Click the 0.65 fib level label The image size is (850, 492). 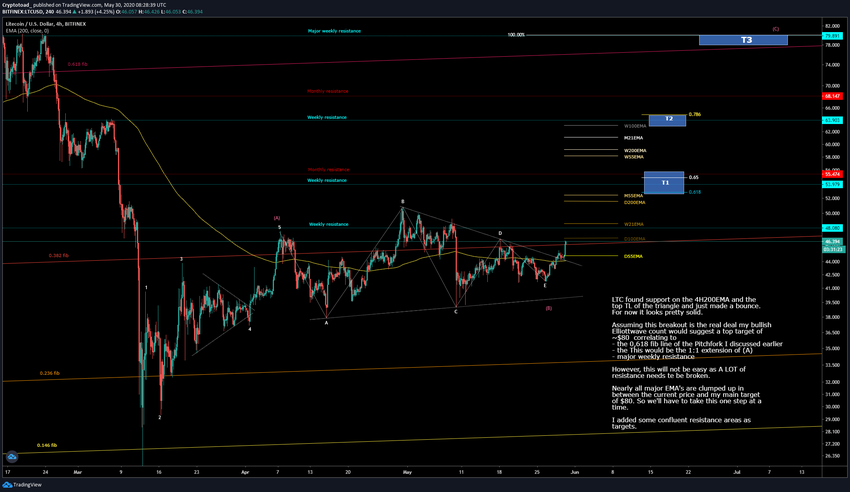[x=693, y=177]
